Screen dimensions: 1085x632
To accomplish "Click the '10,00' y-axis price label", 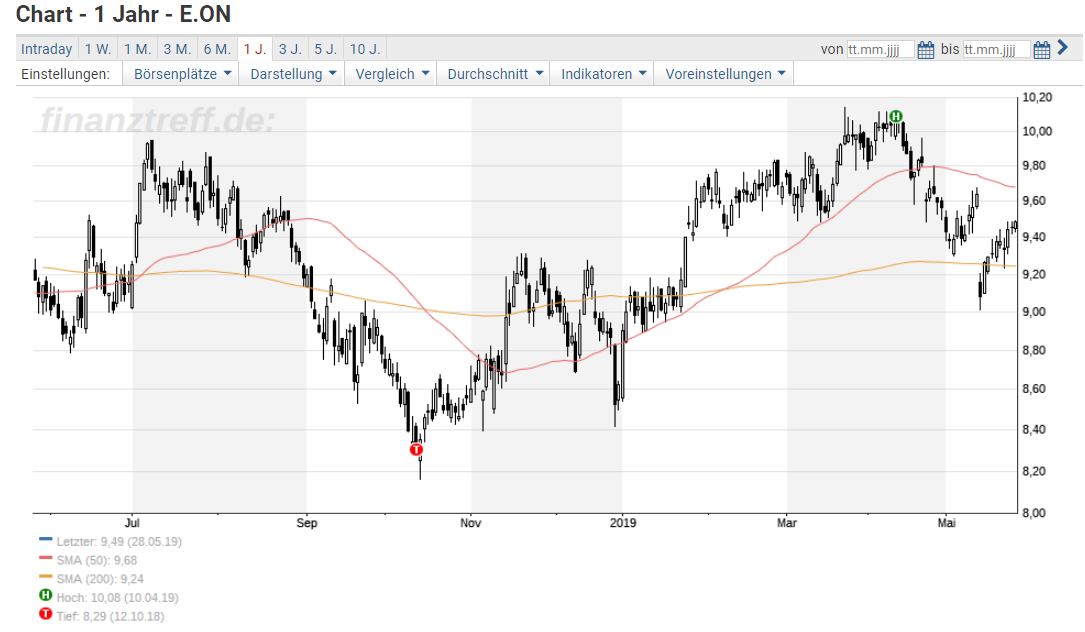I will [1037, 132].
